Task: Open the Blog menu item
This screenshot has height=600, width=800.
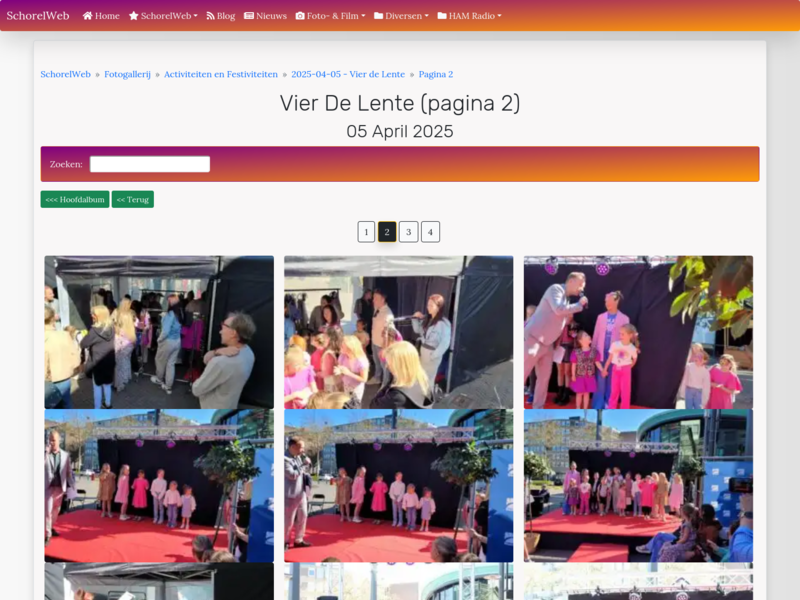Action: tap(221, 16)
